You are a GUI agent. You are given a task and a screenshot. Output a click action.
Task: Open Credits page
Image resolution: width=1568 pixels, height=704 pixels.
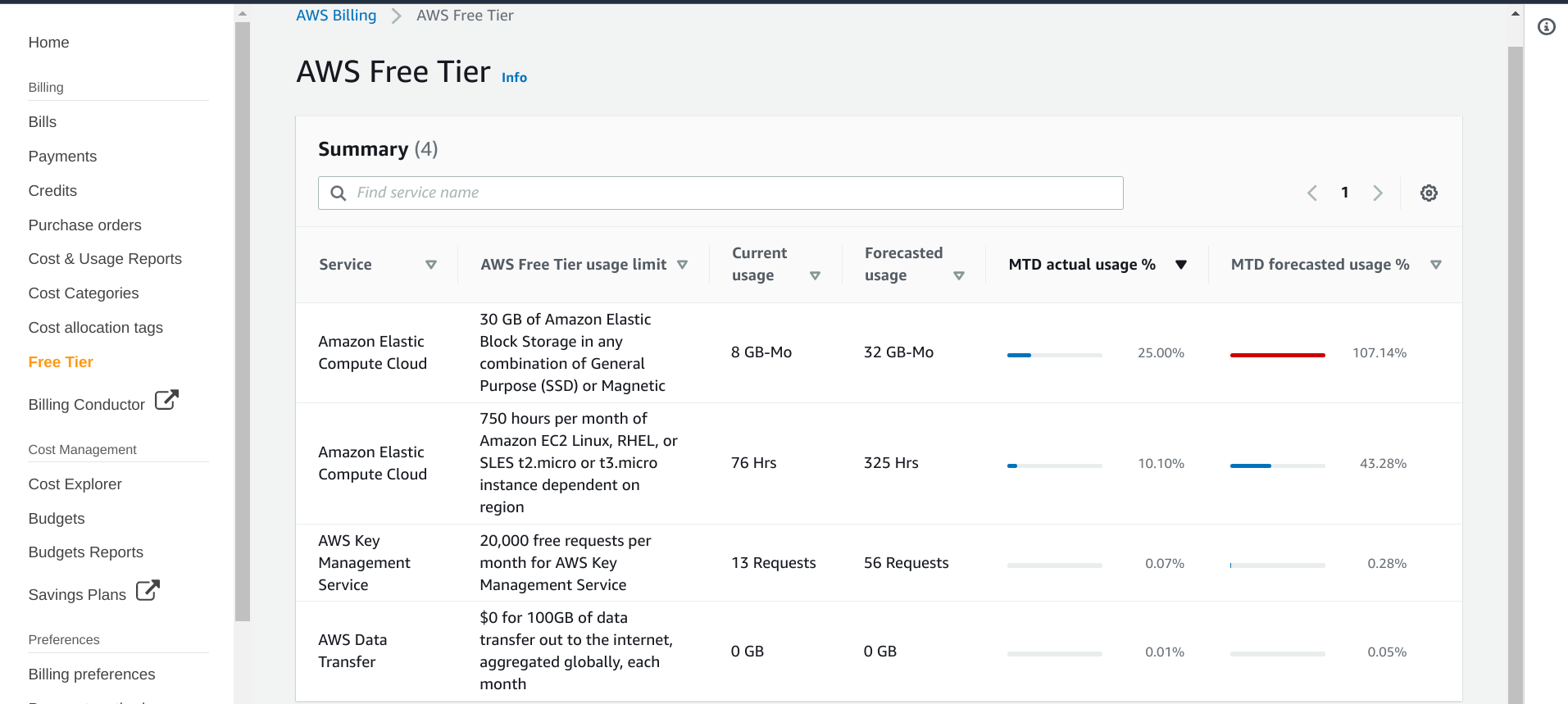click(x=52, y=191)
